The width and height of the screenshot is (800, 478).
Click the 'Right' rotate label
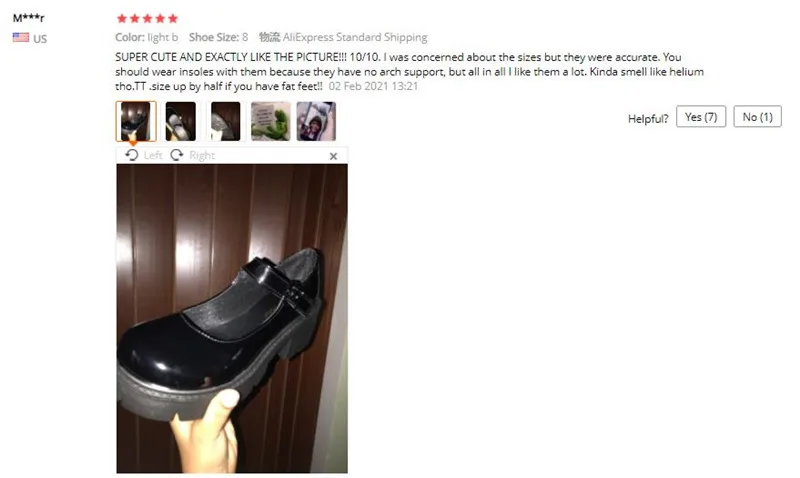point(202,155)
